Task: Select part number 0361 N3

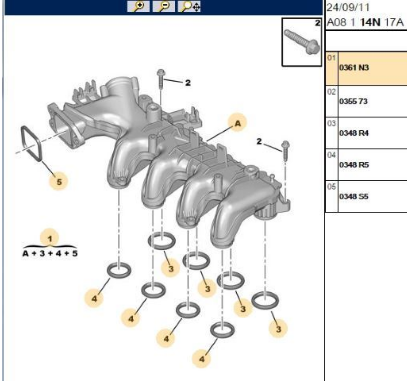Action: [354, 68]
